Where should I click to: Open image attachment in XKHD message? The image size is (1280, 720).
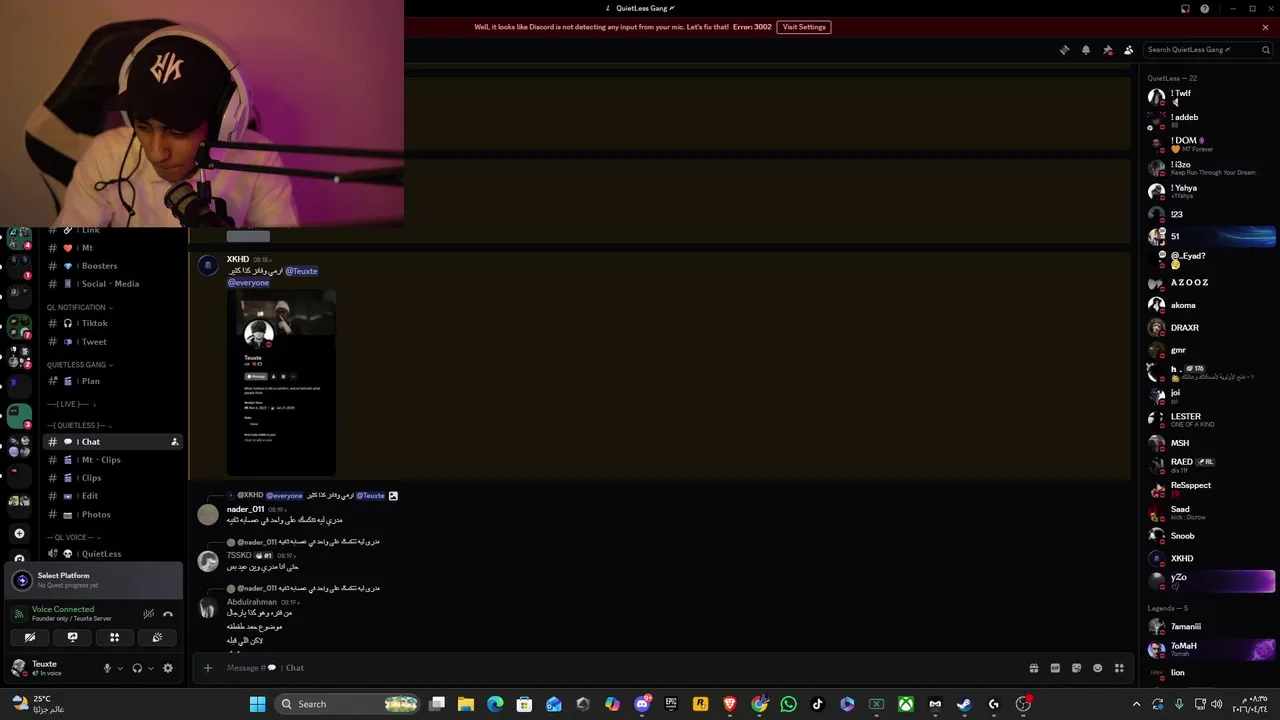pos(281,383)
